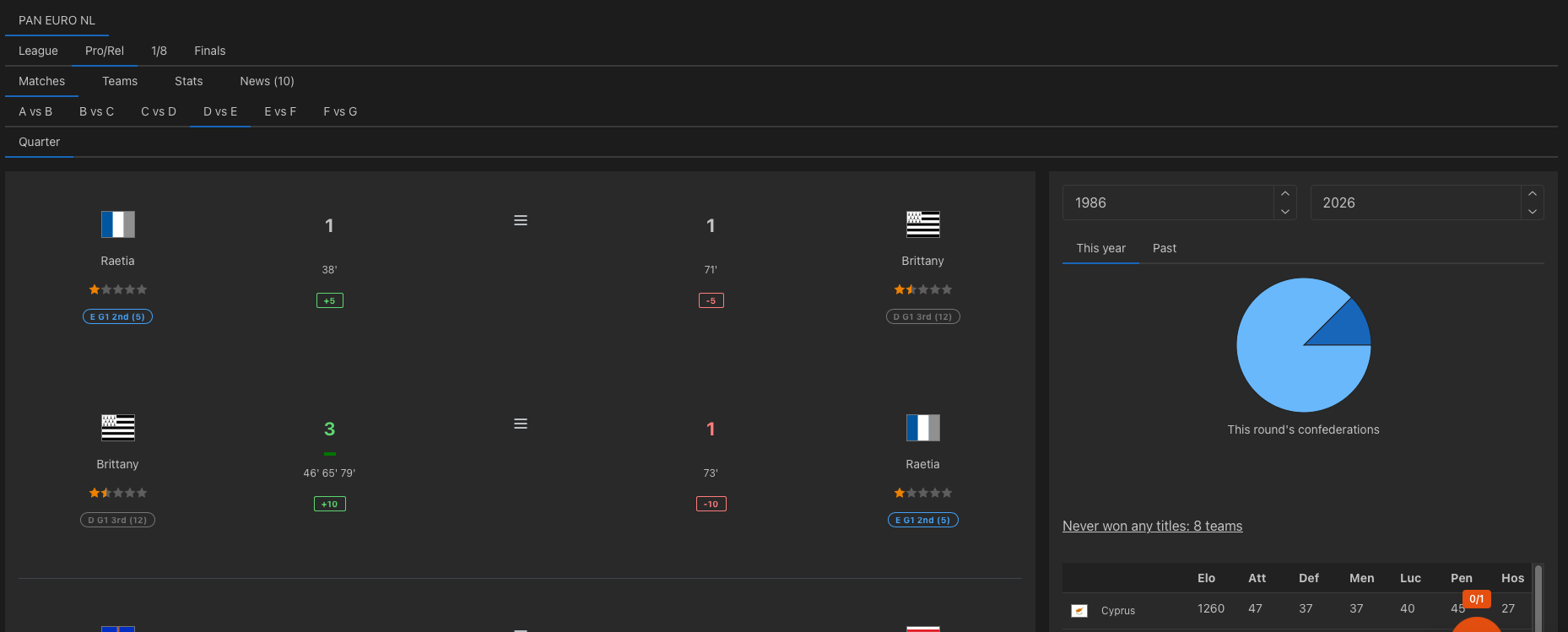Click the red -10 Elo change badge

(x=711, y=504)
